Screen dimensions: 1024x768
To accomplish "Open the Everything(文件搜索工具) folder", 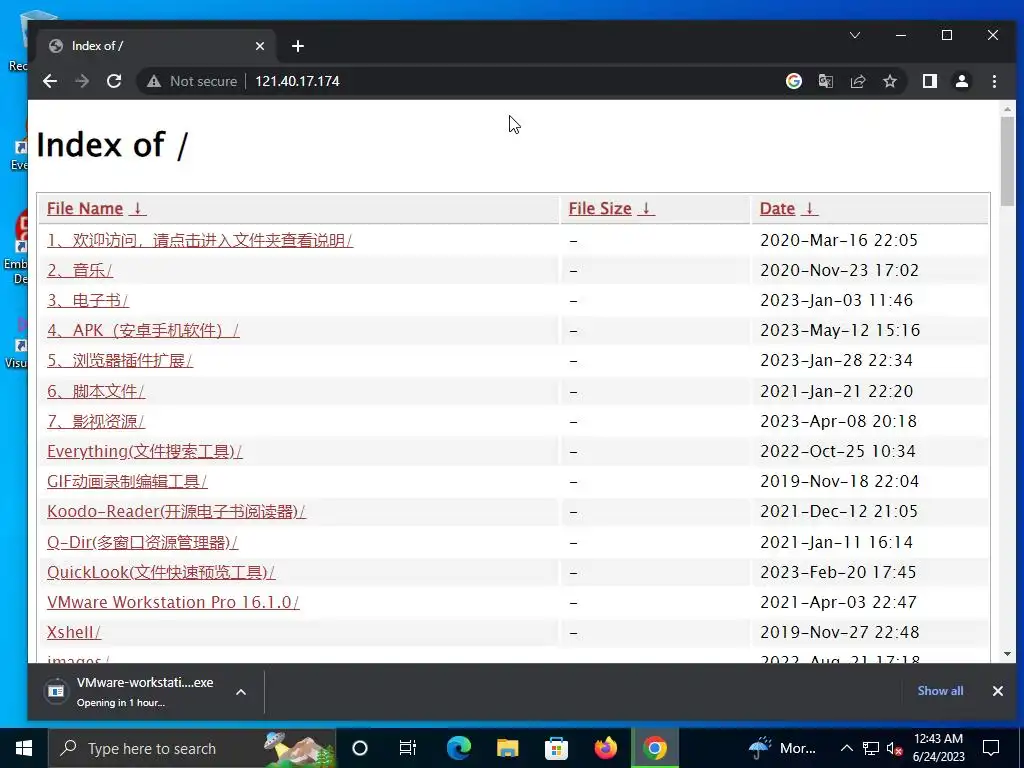I will [x=144, y=451].
